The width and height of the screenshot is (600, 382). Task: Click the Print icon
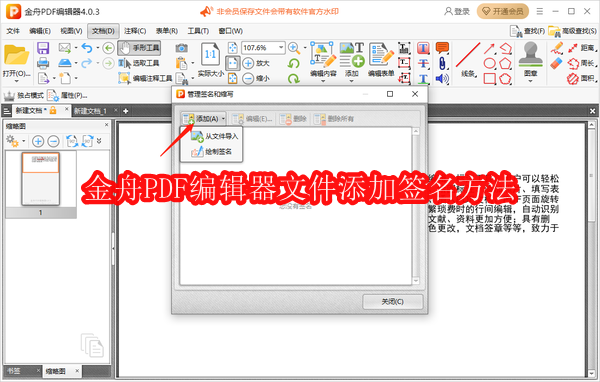(43, 63)
